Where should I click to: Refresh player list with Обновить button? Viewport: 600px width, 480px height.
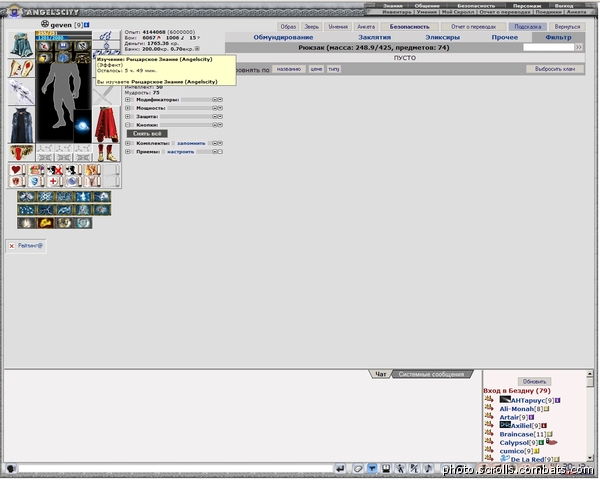pos(535,382)
